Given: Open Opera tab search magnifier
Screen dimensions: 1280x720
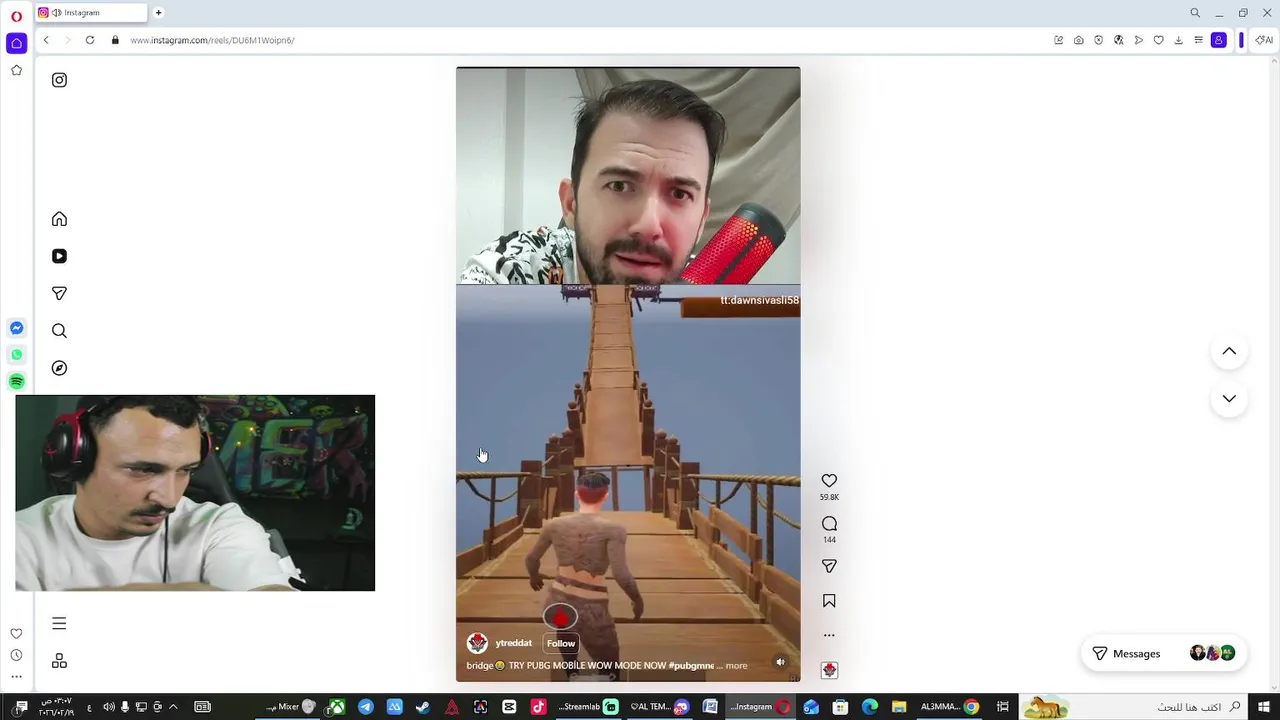Looking at the screenshot, I should 1195,13.
